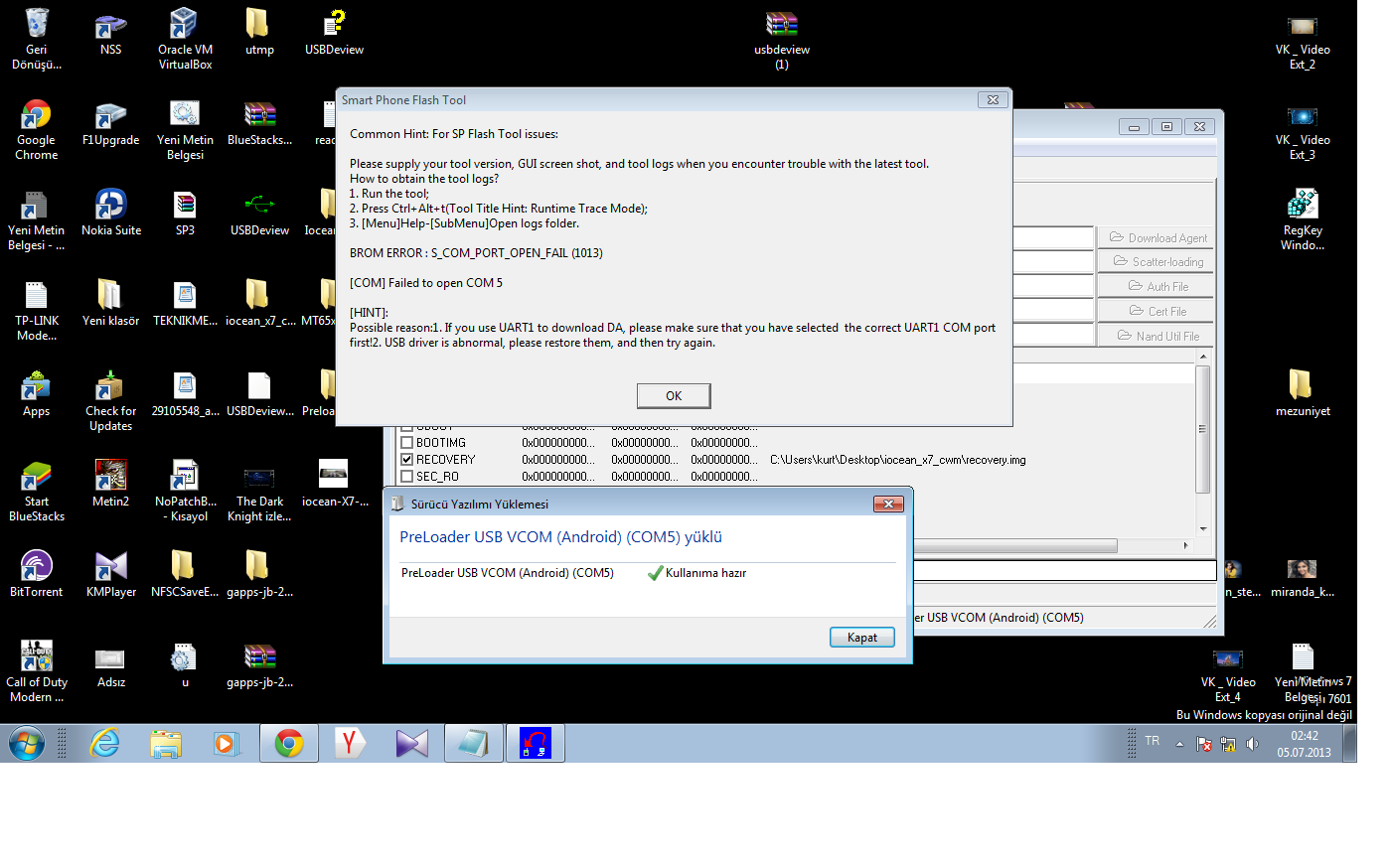Screen dimensions: 1391x868
Task: Open the miranda_k image thumbnail on desktop
Action: [x=1303, y=579]
